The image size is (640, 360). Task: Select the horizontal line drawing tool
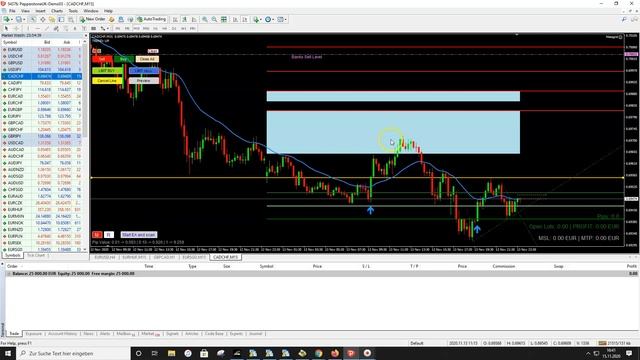[x=38, y=28]
